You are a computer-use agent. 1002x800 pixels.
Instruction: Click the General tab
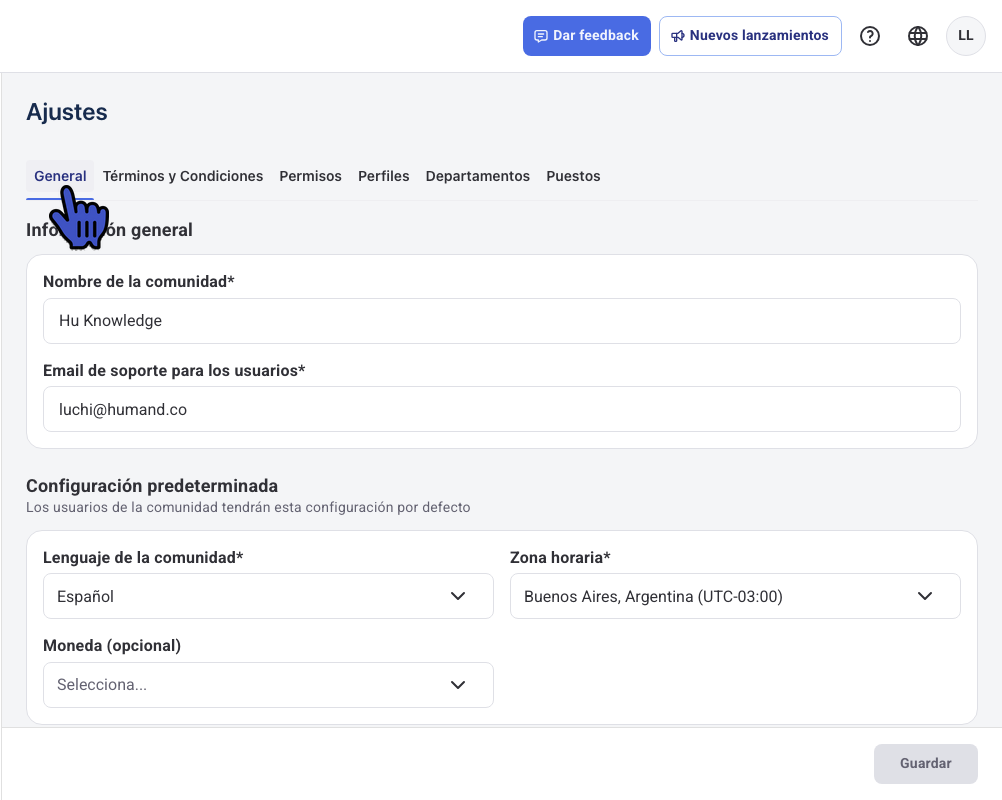coord(60,176)
